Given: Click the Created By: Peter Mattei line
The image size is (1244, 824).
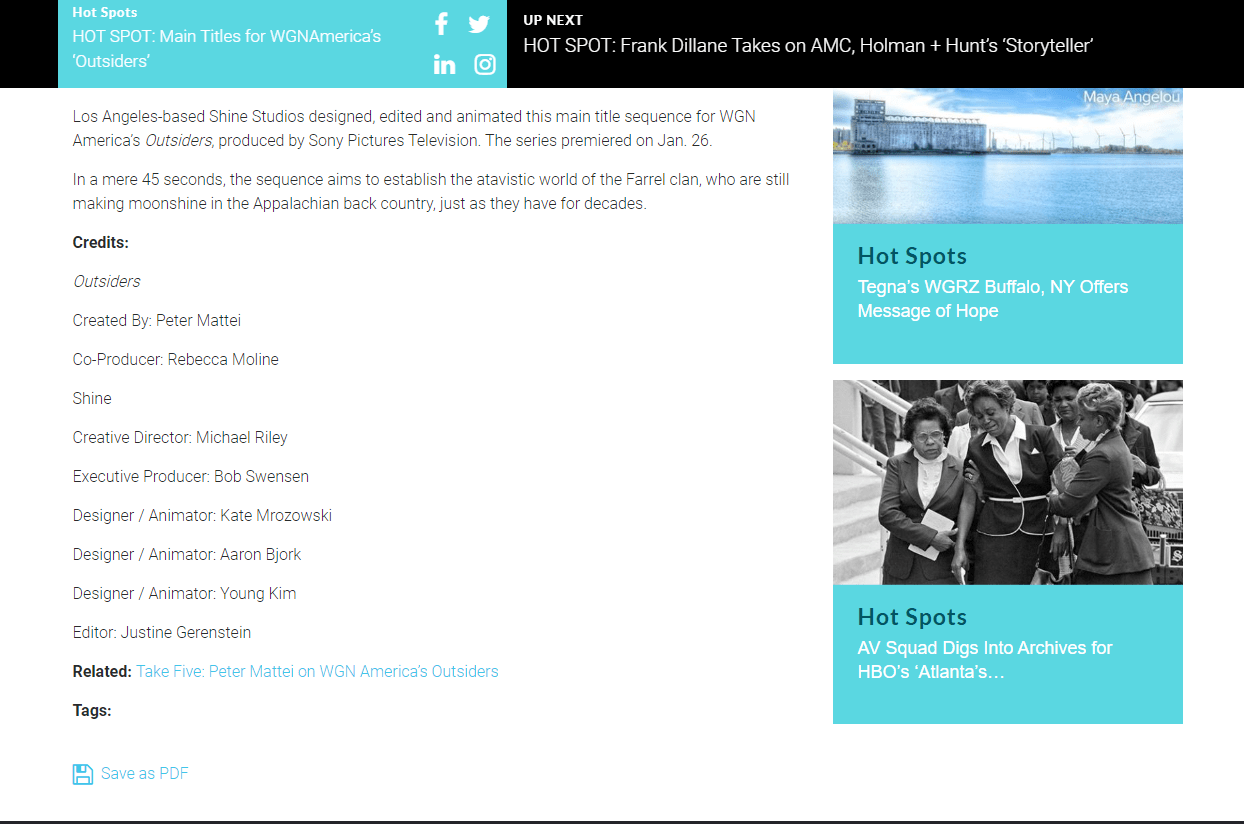Looking at the screenshot, I should (x=157, y=320).
